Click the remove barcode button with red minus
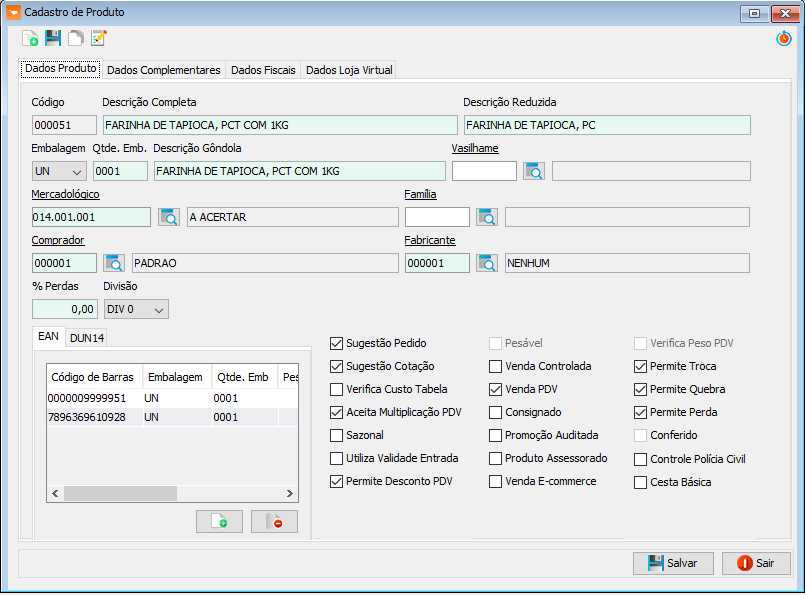The width and height of the screenshot is (805, 595). [x=274, y=522]
